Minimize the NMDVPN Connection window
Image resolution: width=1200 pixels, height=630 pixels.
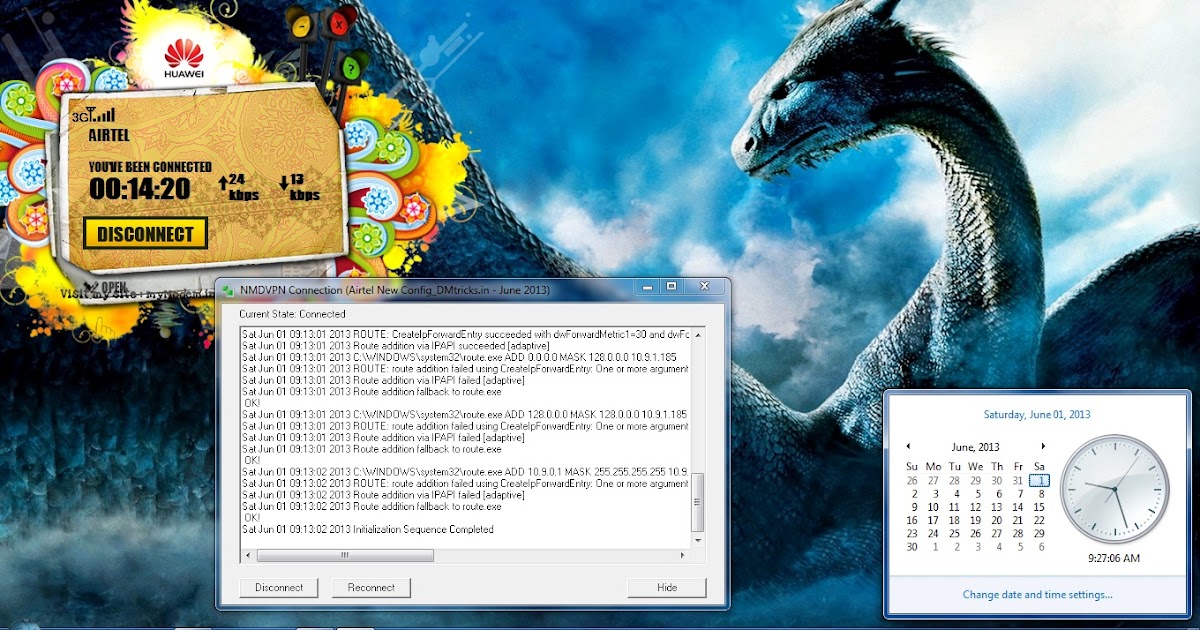(648, 287)
